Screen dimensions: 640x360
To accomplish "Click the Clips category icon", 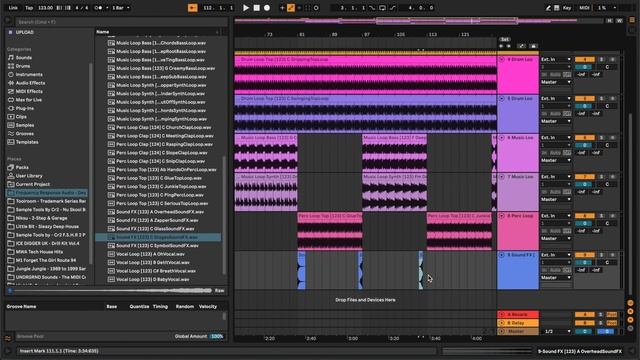I will 11,117.
